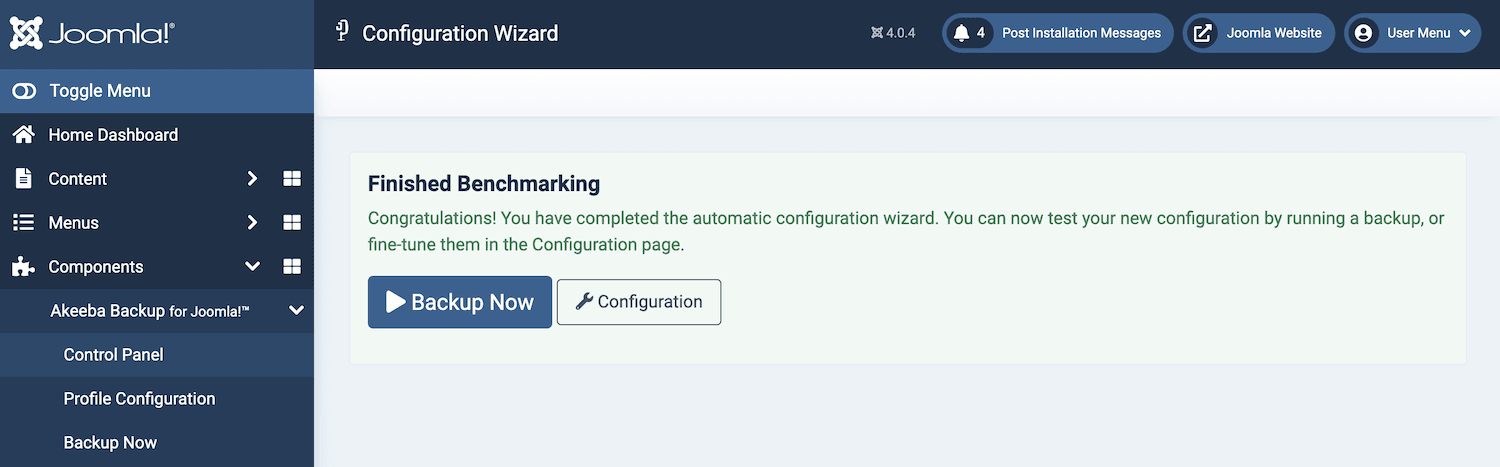
Task: Open the Content dashboard grid icon
Action: click(292, 179)
